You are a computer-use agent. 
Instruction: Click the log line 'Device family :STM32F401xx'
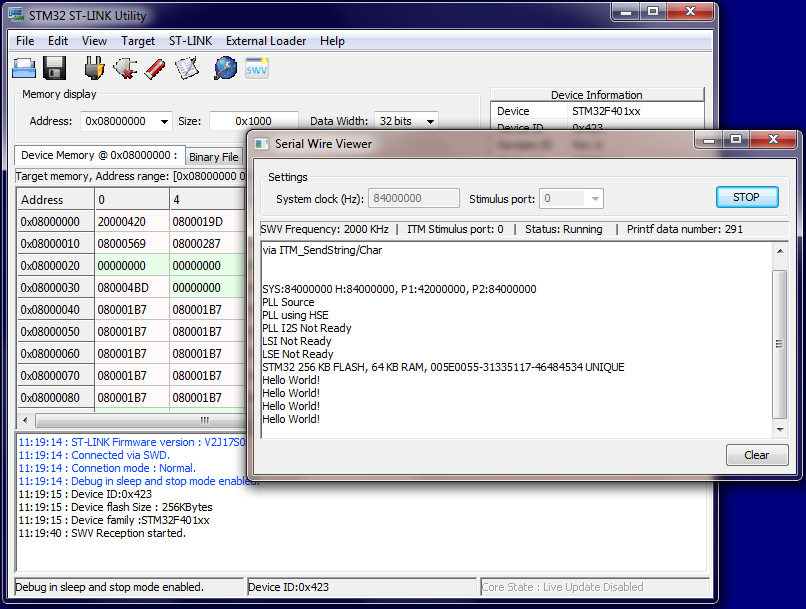[x=114, y=520]
